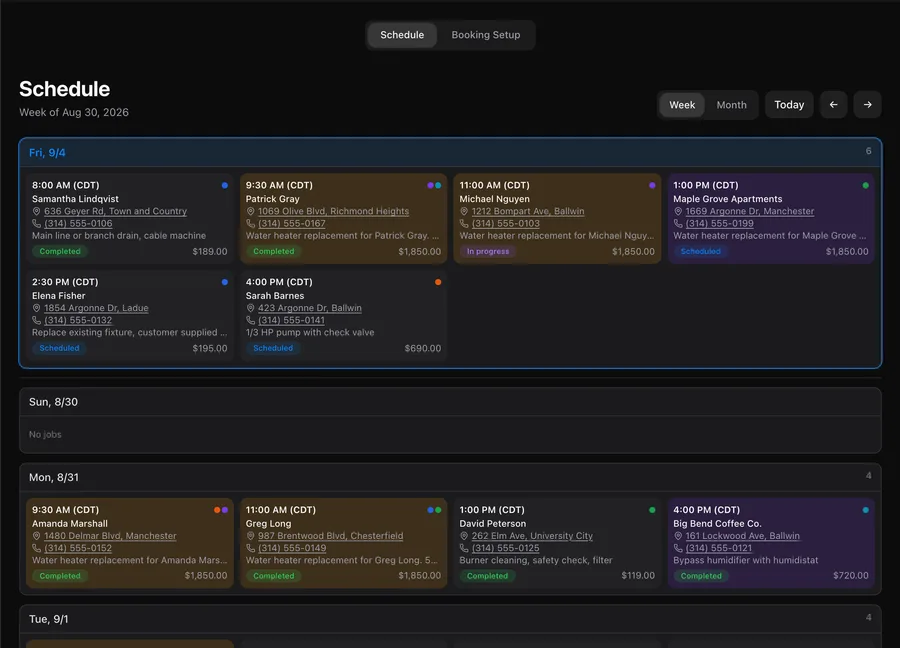Viewport: 900px width, 648px height.
Task: Click the purple technician dot on Michael Nguyen card
Action: click(x=652, y=185)
